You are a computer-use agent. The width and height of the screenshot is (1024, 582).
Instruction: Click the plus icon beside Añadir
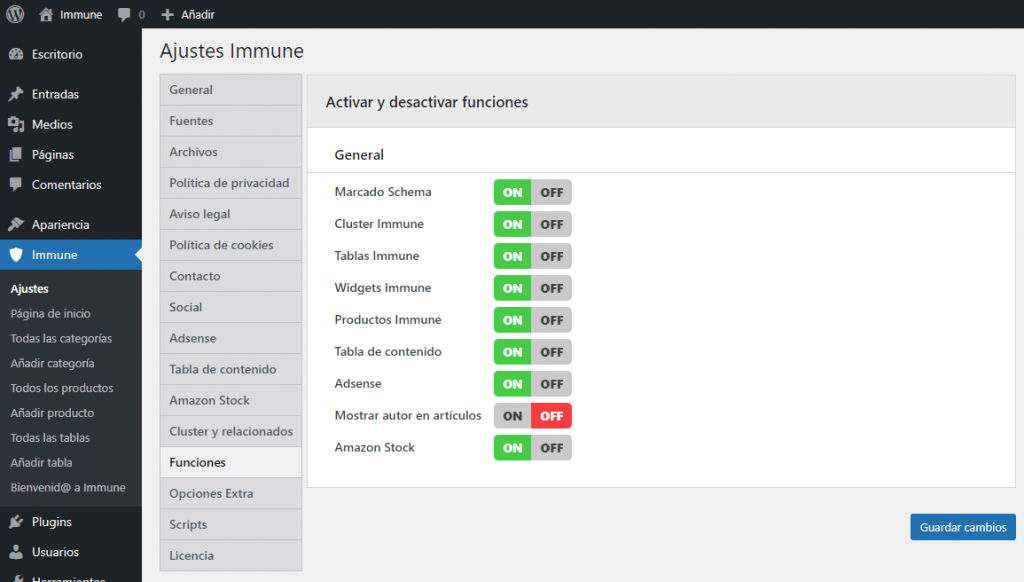click(x=167, y=15)
